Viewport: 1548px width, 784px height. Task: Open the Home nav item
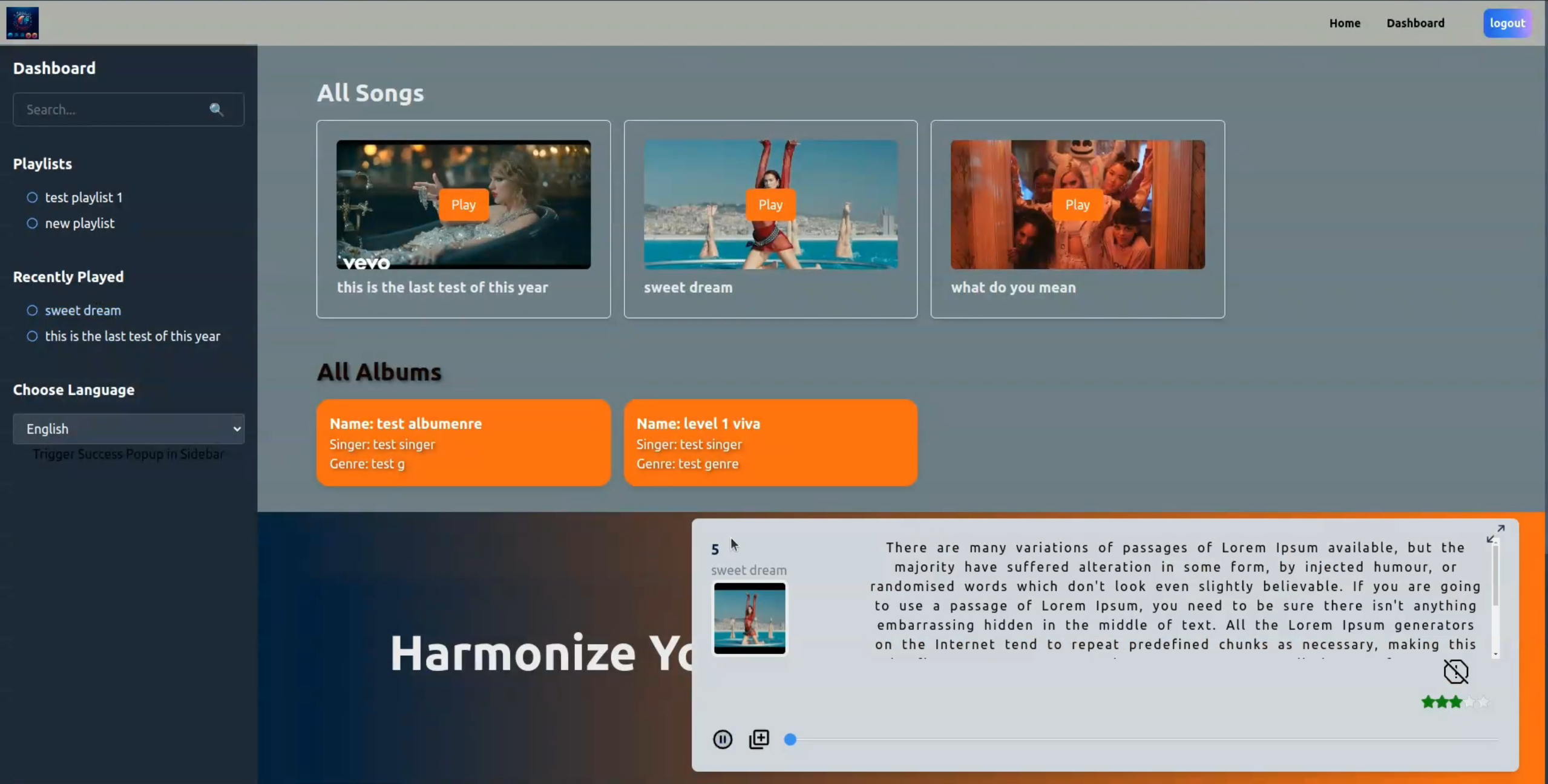(1344, 23)
